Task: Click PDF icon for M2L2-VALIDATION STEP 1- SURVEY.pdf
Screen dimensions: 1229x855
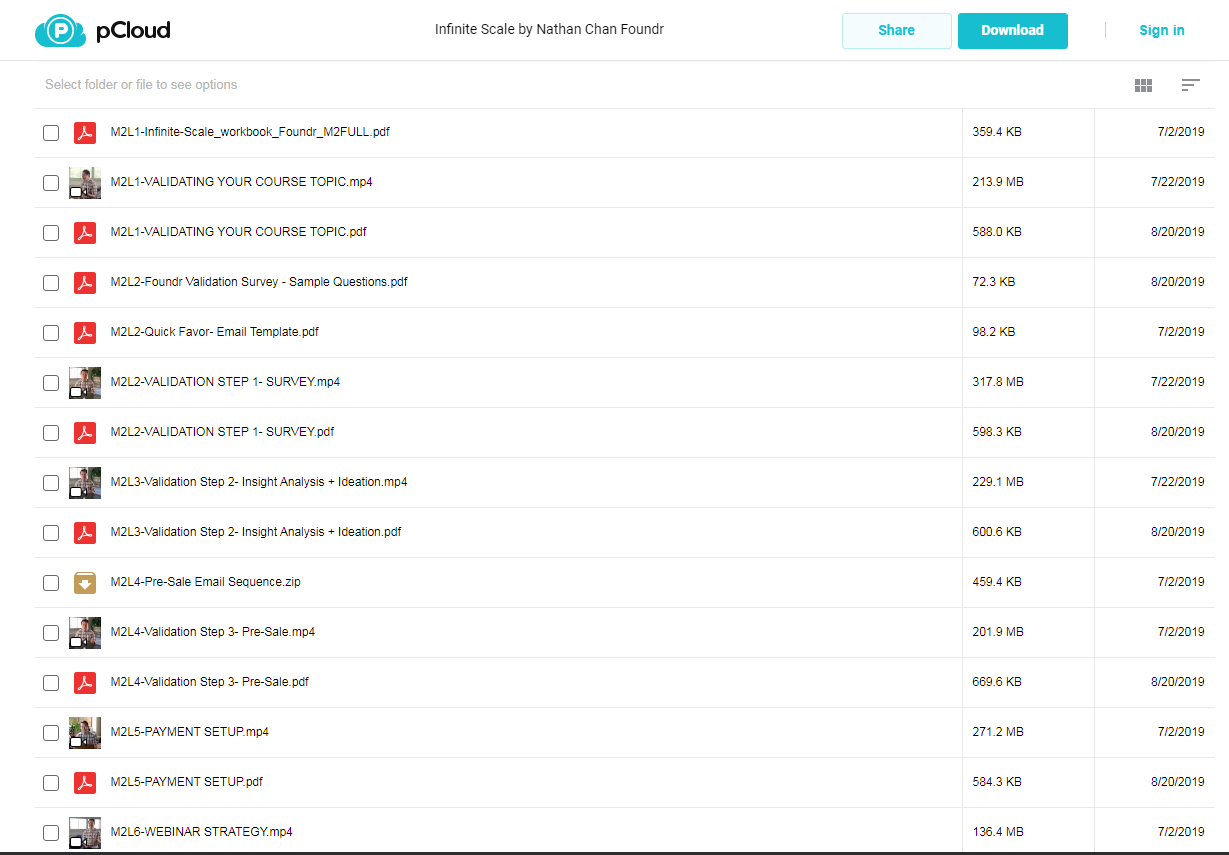Action: [85, 432]
